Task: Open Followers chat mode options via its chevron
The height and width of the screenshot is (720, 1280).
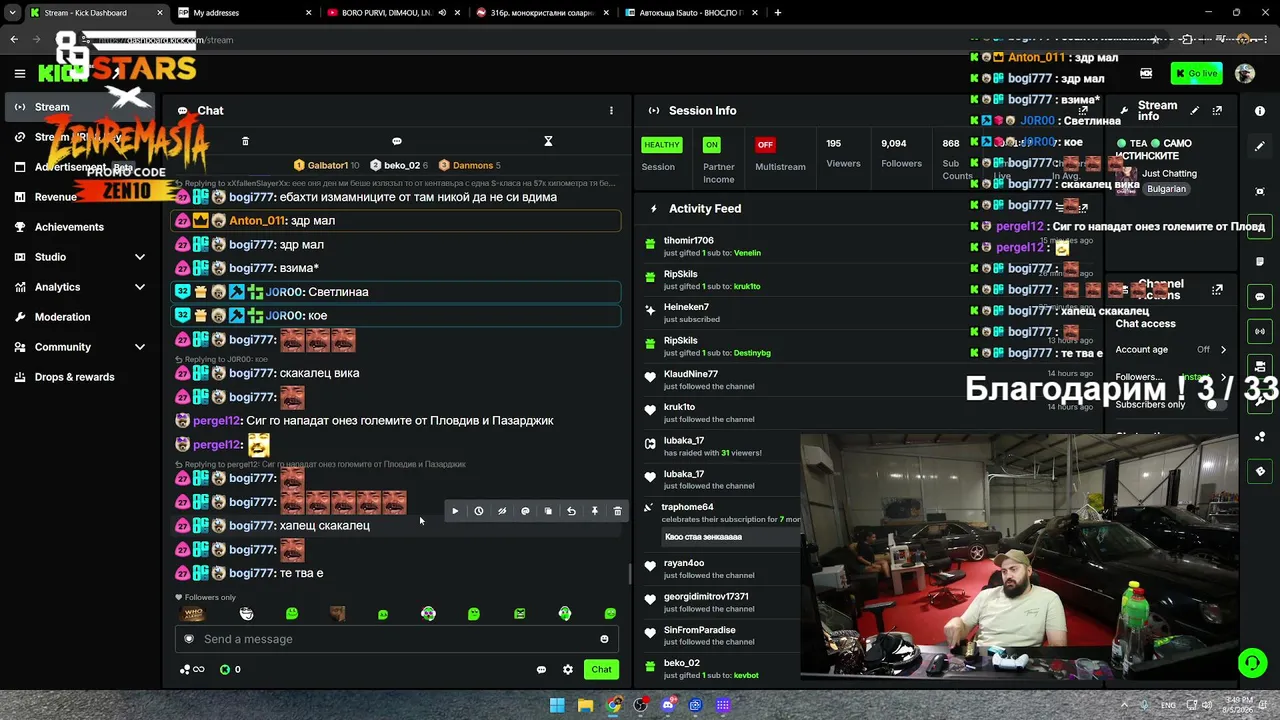Action: [x=1223, y=377]
